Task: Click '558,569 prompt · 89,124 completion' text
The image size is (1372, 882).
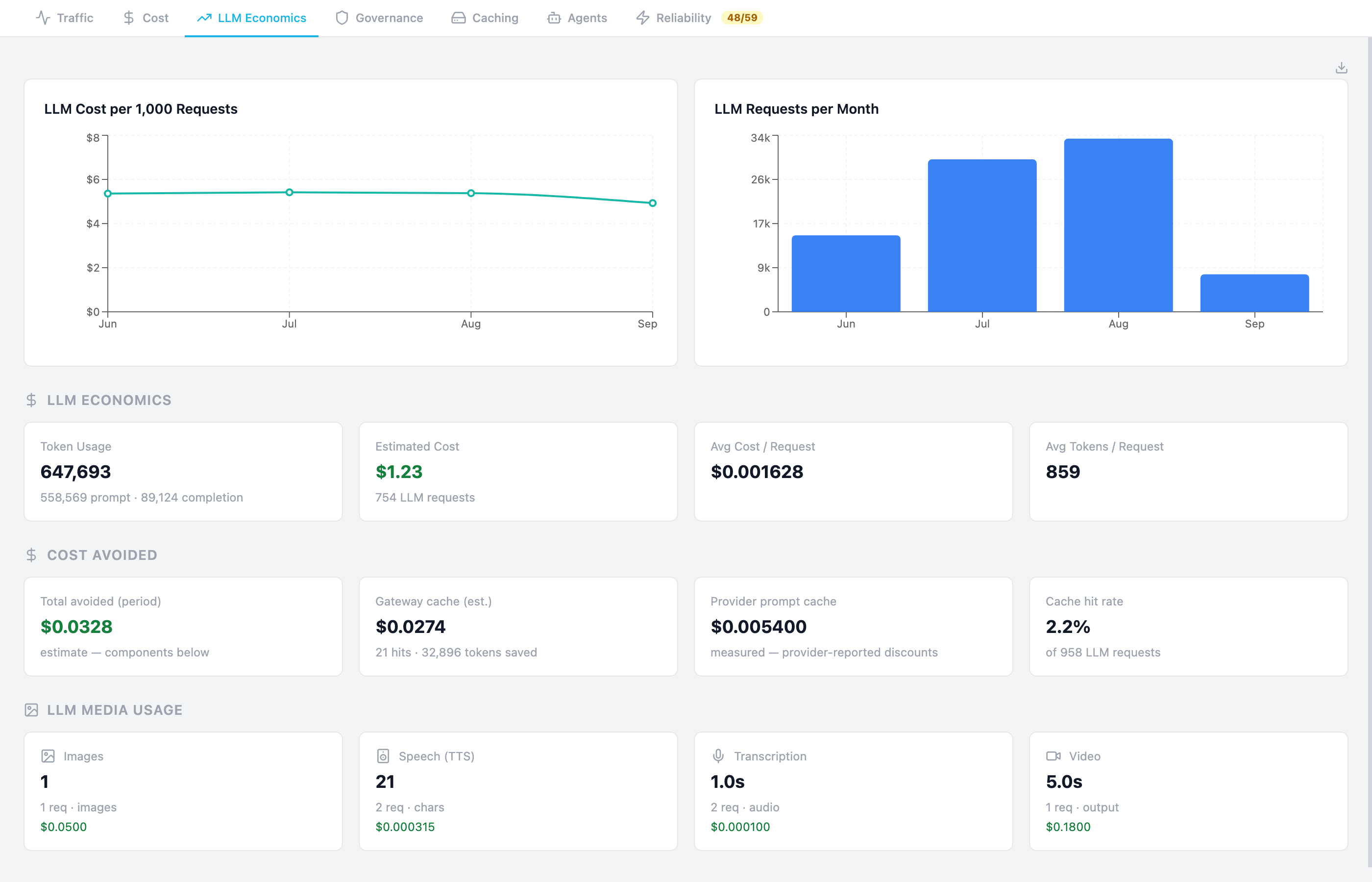Action: [142, 497]
